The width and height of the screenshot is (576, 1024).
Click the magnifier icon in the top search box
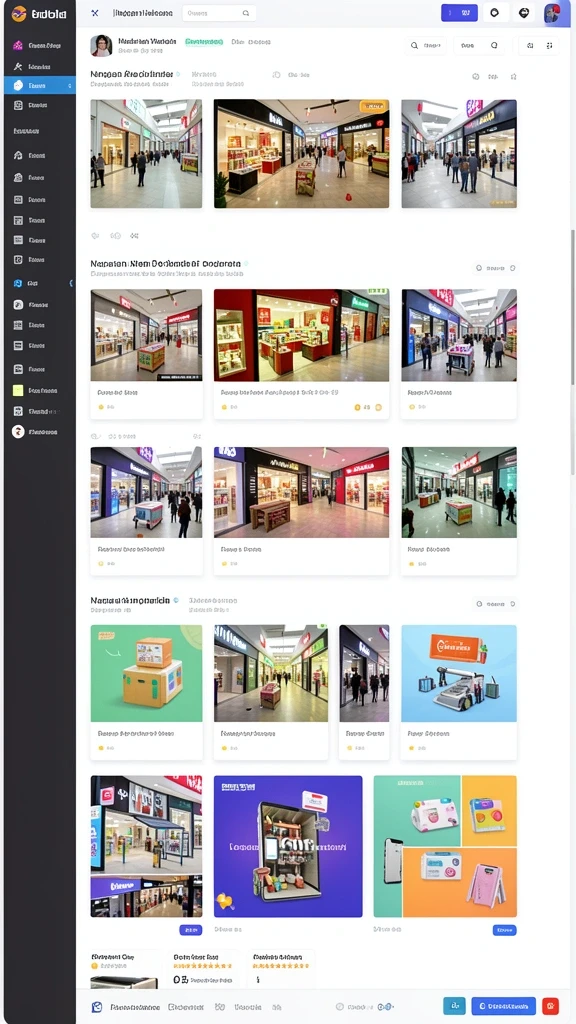click(x=246, y=13)
